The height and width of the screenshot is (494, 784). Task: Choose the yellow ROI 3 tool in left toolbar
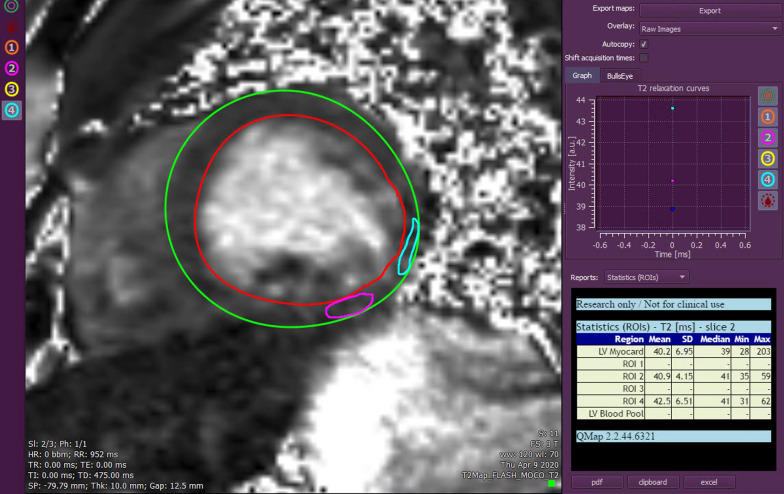tap(12, 89)
